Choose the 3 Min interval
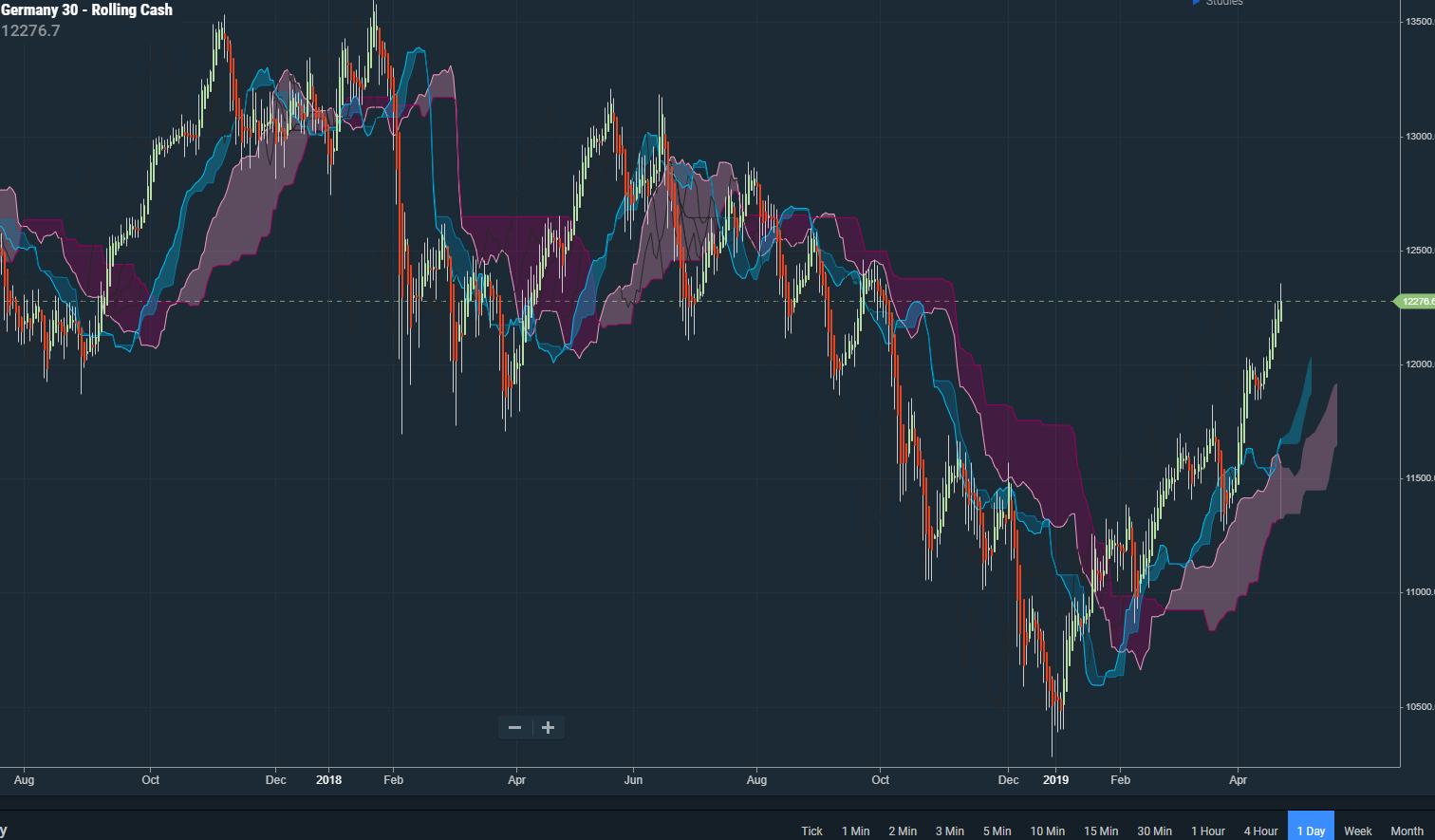1435x840 pixels. (950, 831)
